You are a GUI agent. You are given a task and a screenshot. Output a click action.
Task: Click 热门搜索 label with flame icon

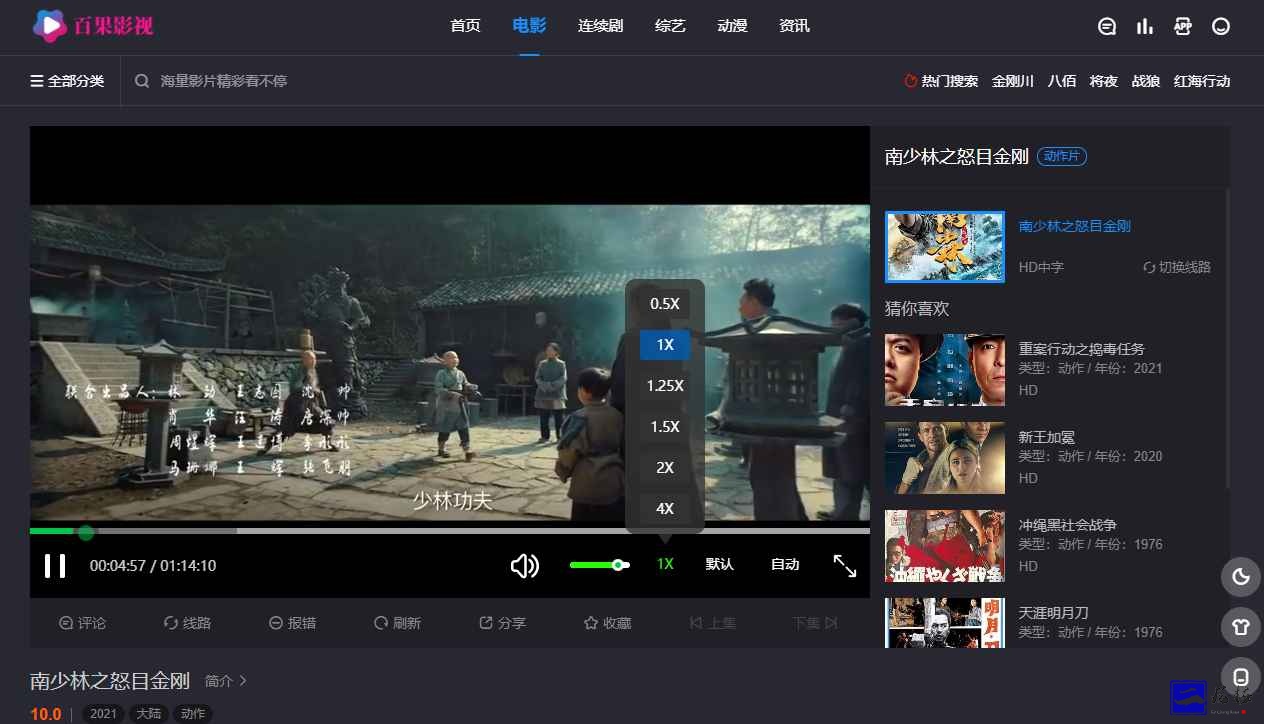point(941,81)
